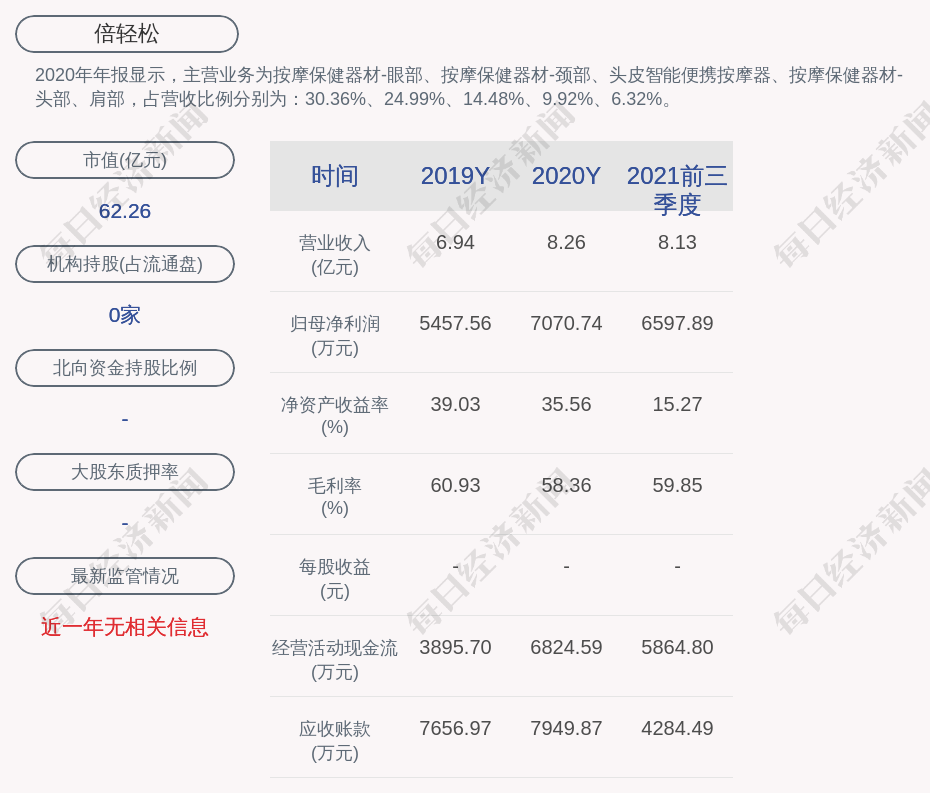Screen dimensions: 930x793
Task: Click gross margin value 58.36
Action: coord(566,485)
